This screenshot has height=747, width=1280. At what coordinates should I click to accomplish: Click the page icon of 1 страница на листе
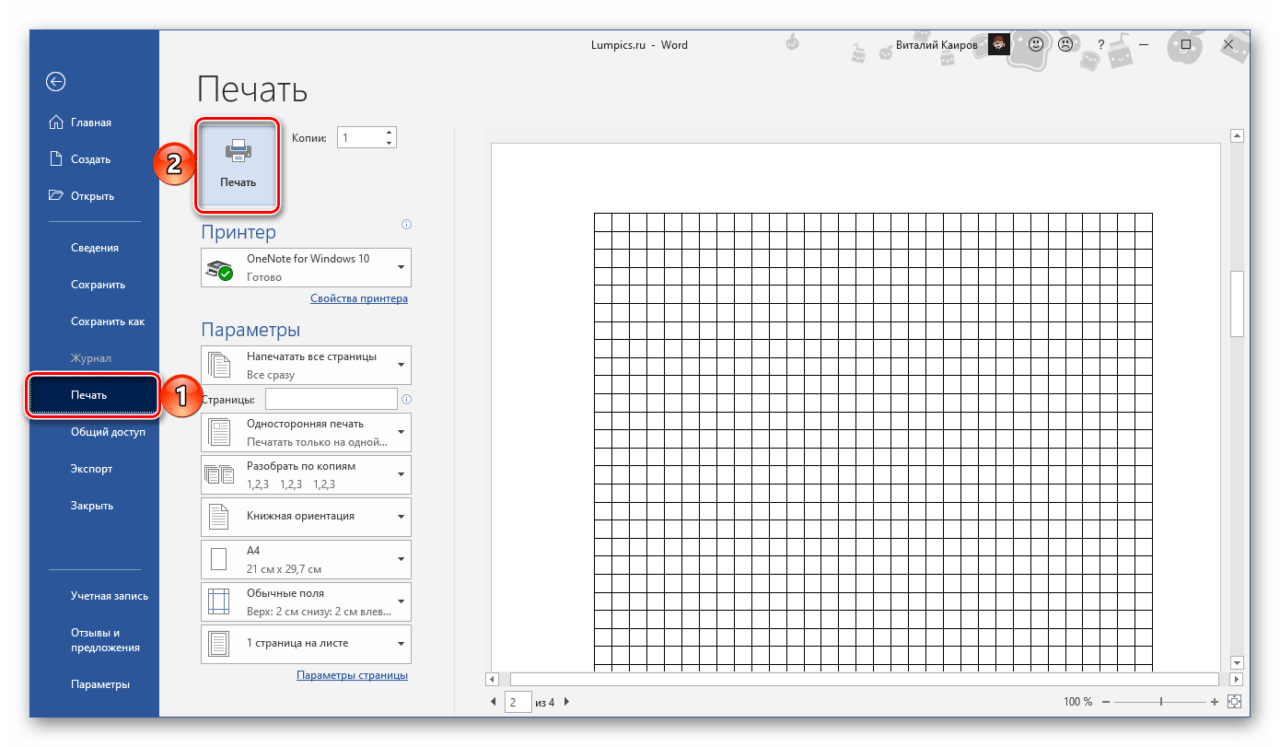pos(218,644)
